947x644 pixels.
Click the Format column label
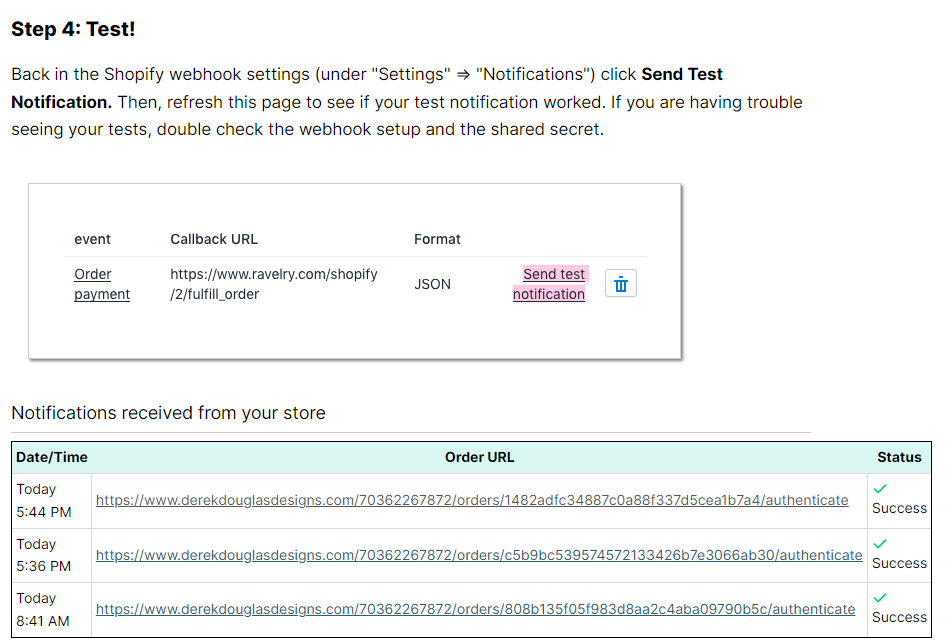(437, 239)
